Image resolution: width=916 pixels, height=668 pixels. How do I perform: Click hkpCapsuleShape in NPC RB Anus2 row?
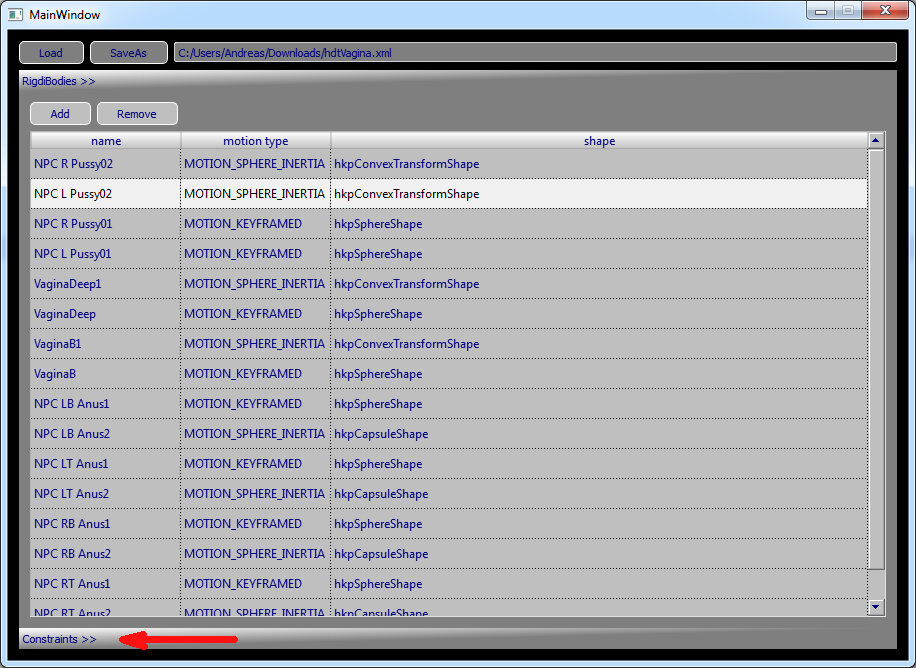click(381, 554)
